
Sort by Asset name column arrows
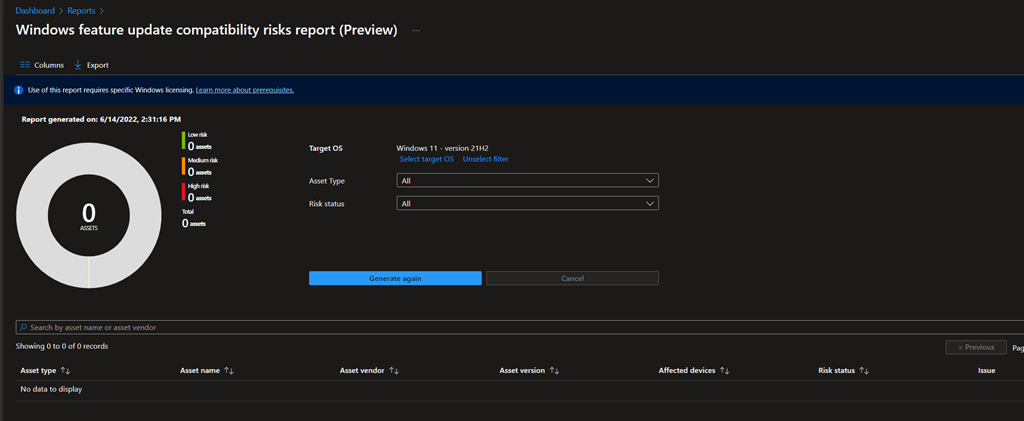tap(229, 371)
